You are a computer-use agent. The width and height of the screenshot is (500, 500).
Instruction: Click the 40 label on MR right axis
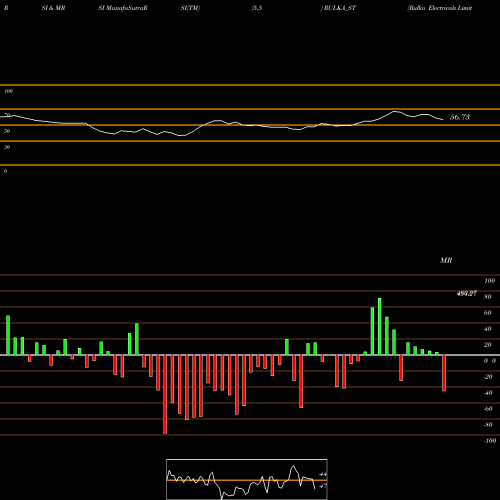click(x=488, y=329)
